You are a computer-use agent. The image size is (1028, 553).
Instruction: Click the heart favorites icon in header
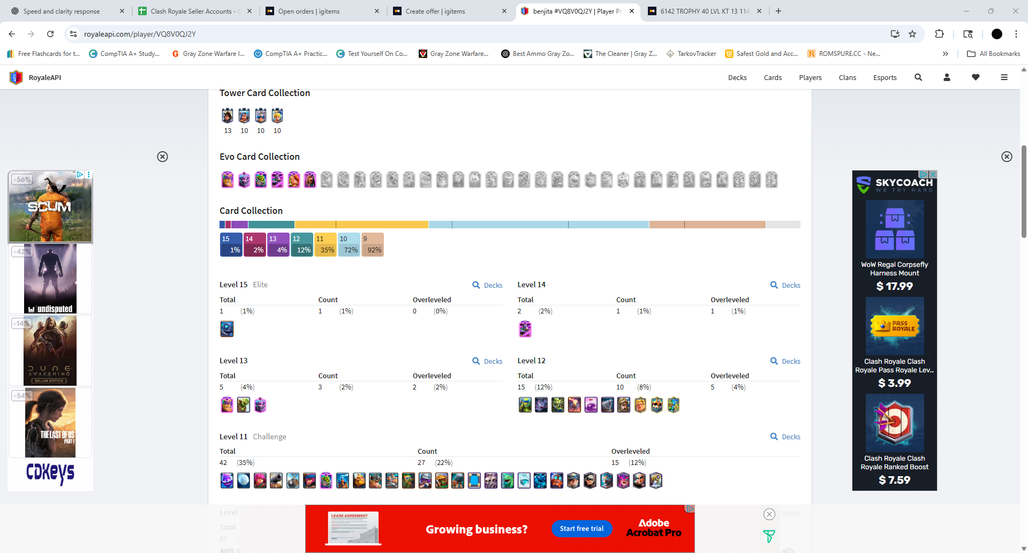point(976,77)
